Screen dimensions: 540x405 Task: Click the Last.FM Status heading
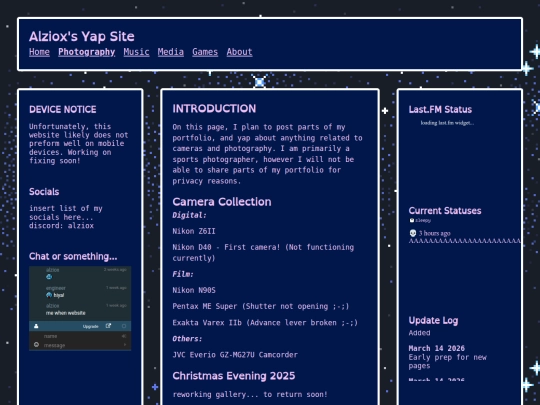(440, 110)
